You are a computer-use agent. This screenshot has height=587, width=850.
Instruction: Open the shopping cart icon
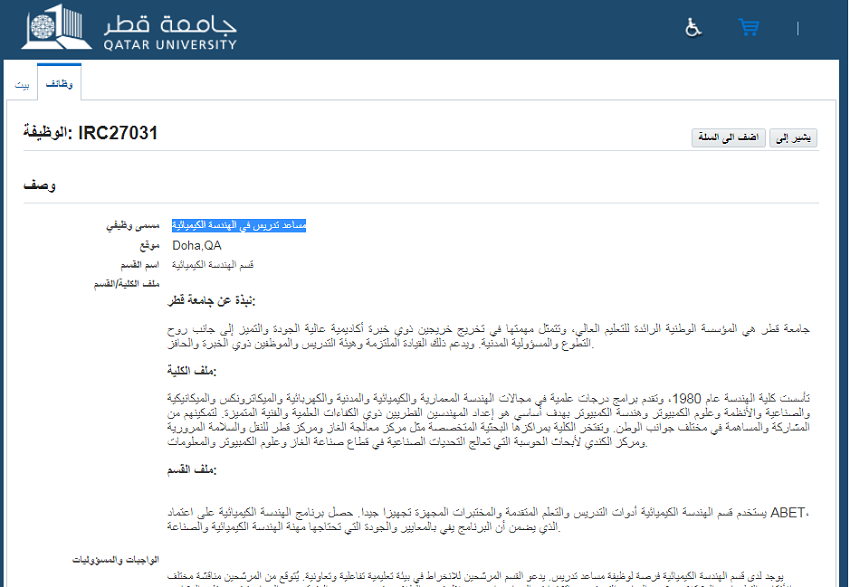pos(749,28)
